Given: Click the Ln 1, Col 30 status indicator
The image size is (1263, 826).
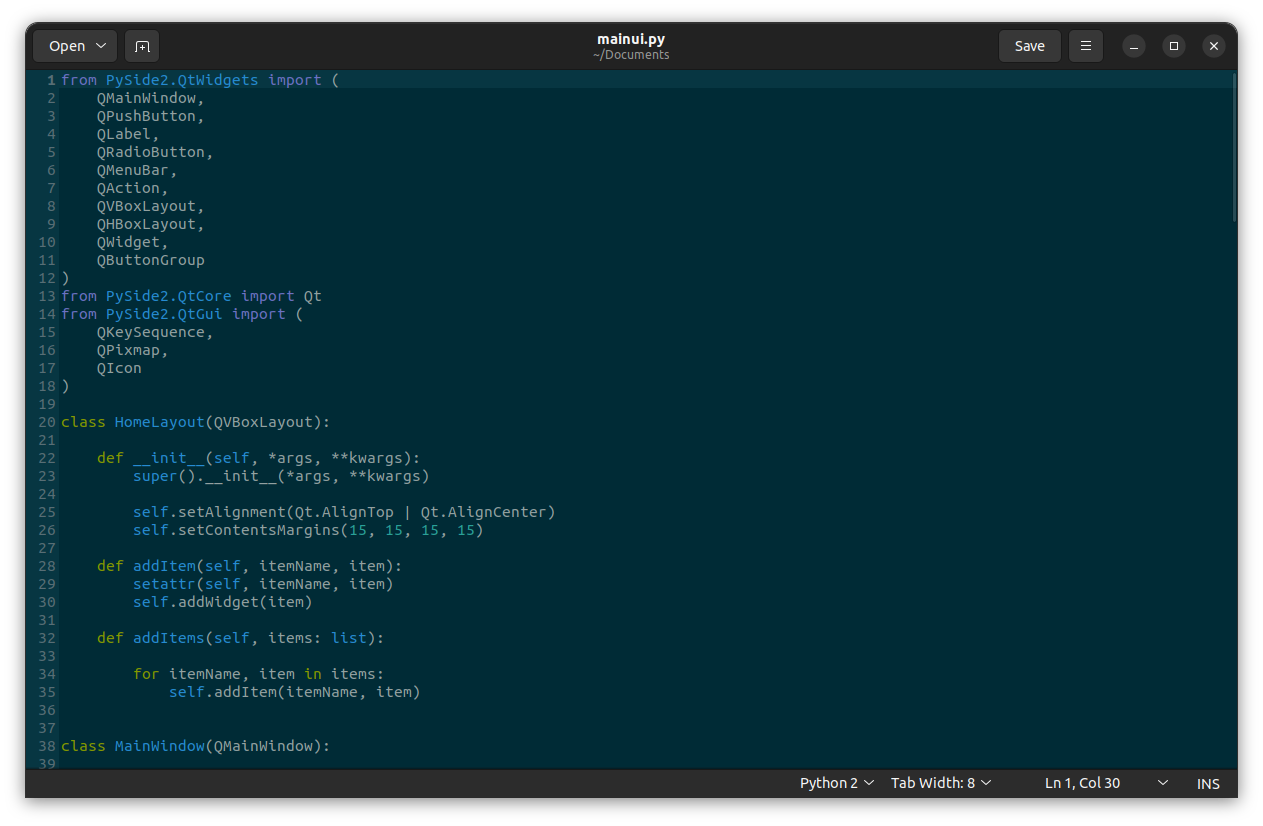Looking at the screenshot, I should (x=1081, y=783).
